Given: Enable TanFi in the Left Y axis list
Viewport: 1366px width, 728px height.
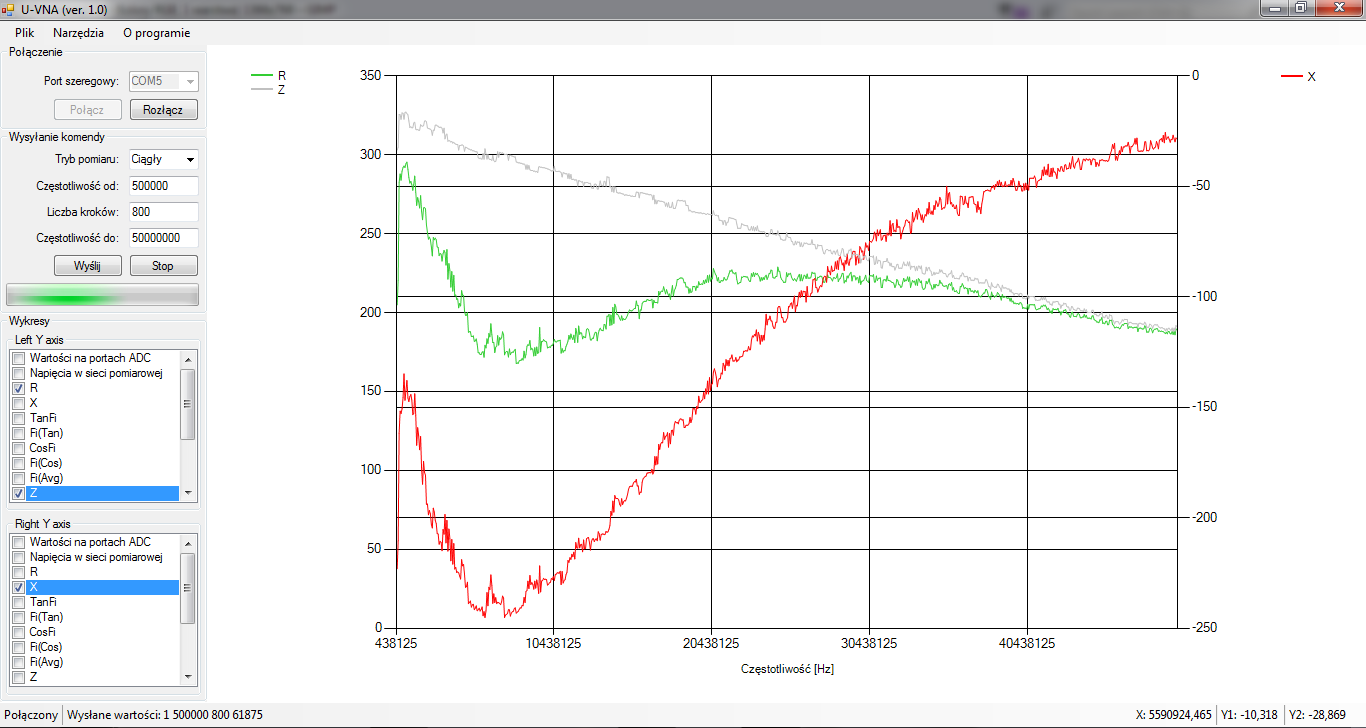Looking at the screenshot, I should [18, 418].
